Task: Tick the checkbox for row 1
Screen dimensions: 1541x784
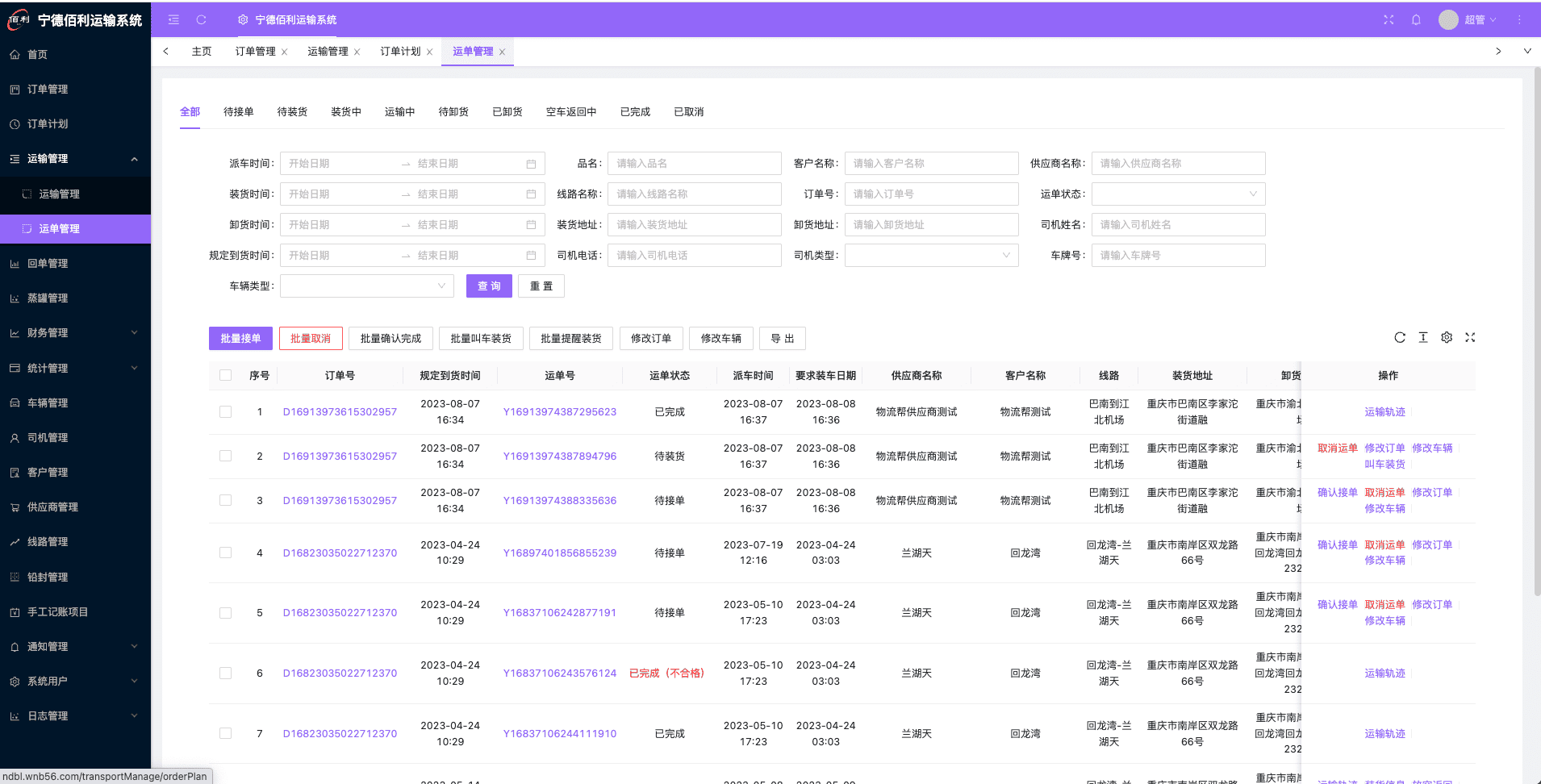Action: (x=226, y=412)
